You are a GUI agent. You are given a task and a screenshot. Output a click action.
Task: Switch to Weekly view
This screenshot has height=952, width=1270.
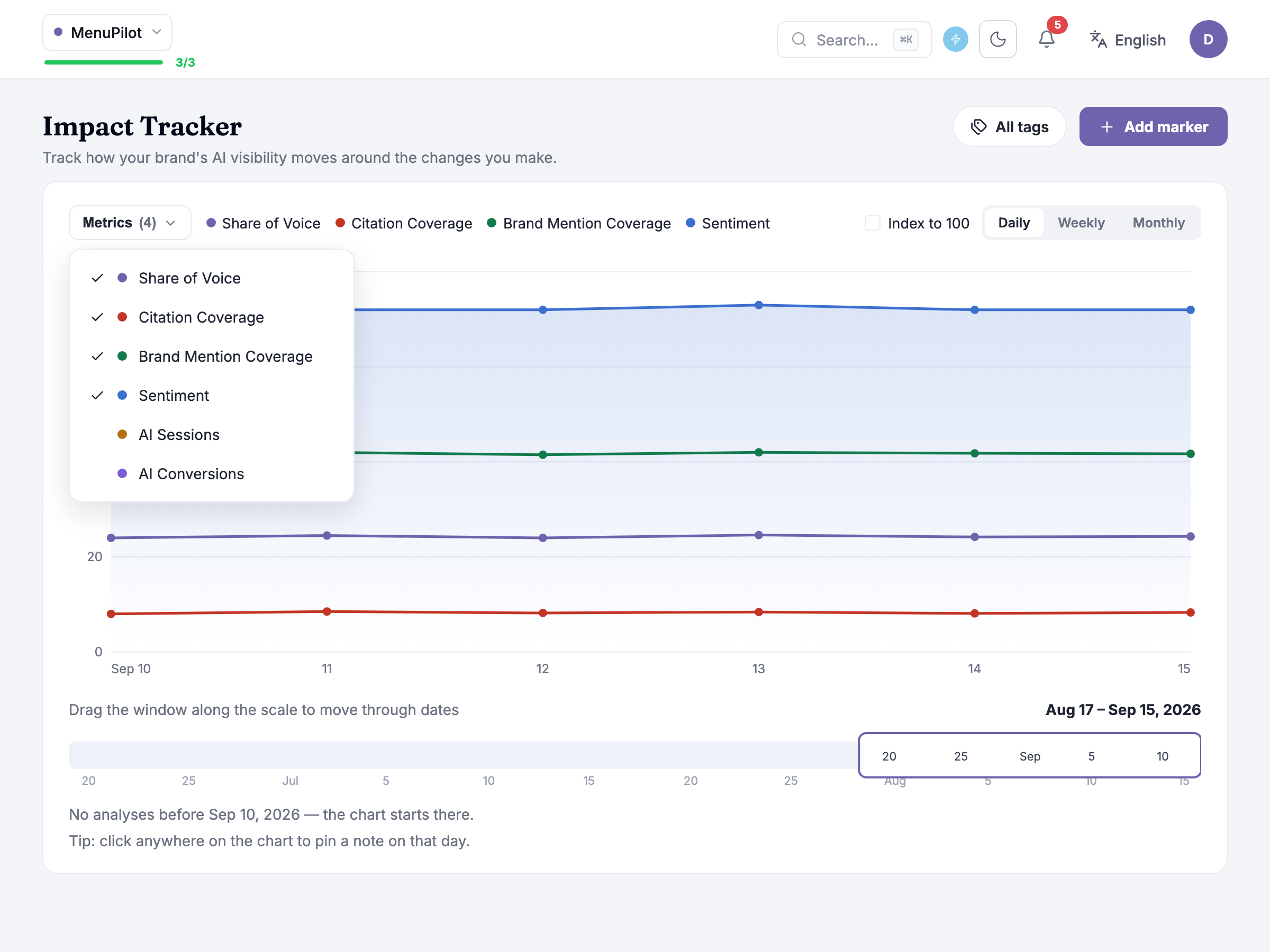click(x=1081, y=223)
